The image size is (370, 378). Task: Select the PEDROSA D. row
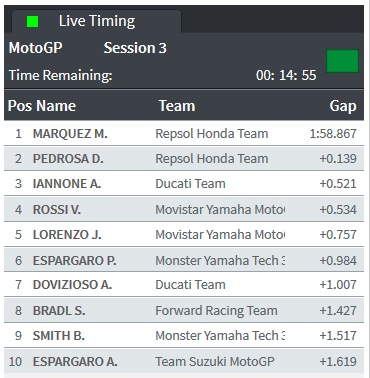(184, 159)
